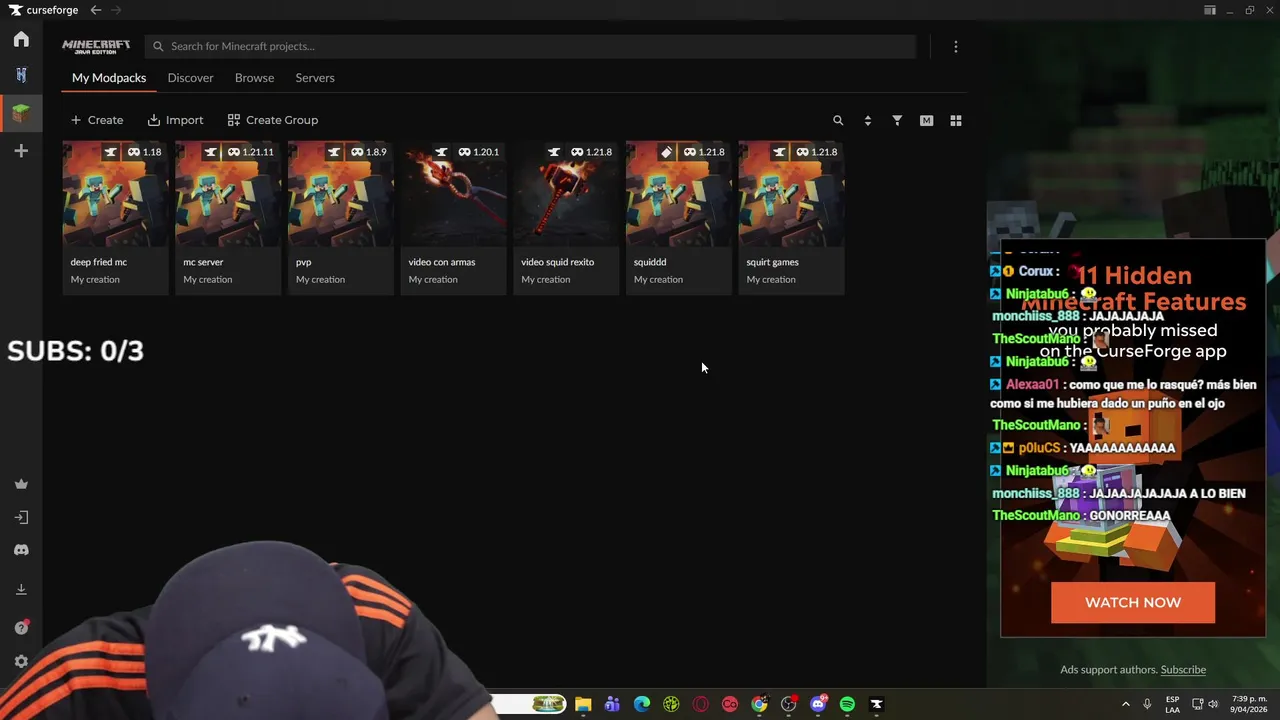Open the mc server modpack thumbnail
The height and width of the screenshot is (720, 1280).
(x=228, y=194)
